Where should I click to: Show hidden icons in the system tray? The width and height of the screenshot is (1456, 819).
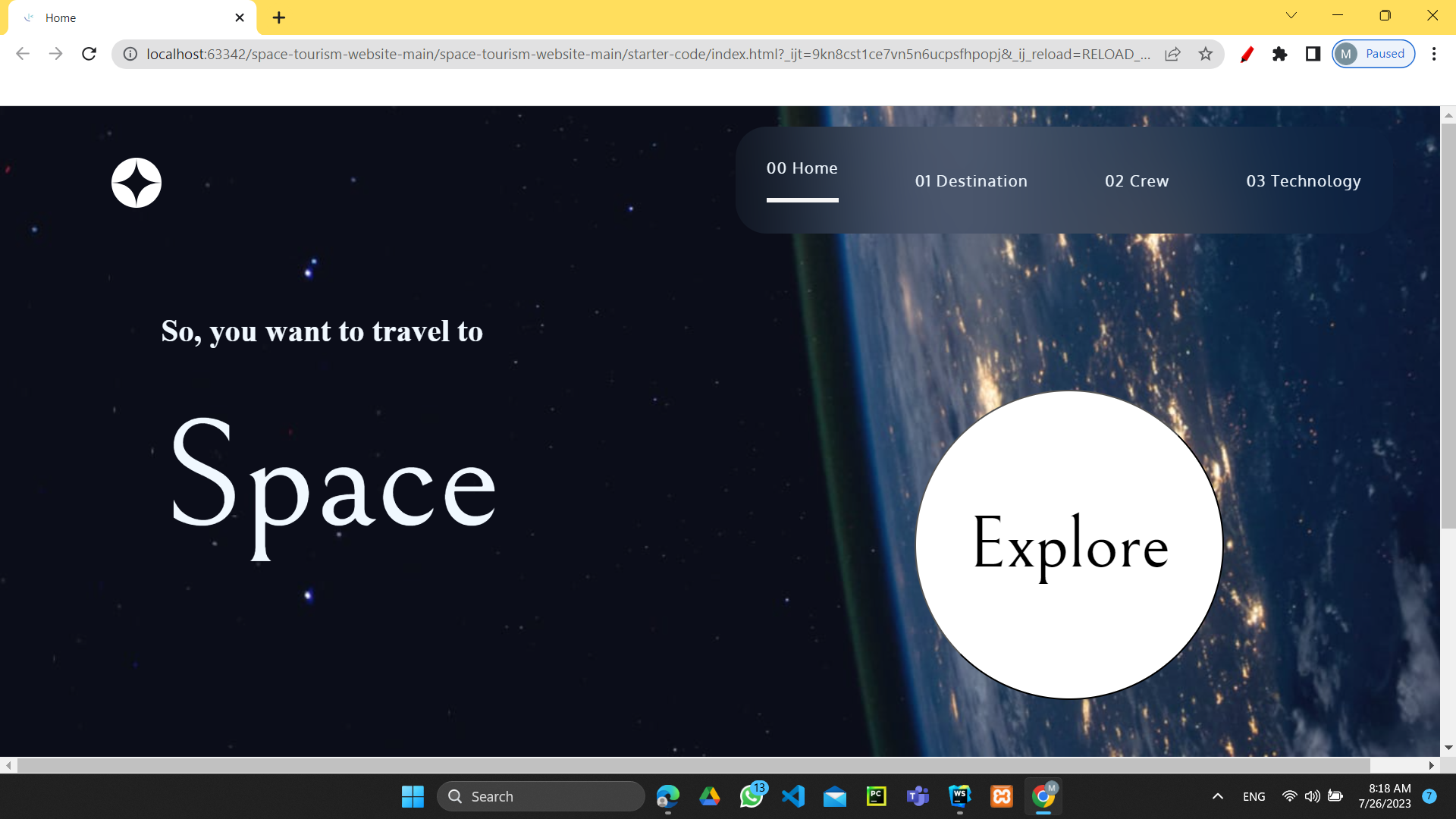coord(1218,796)
